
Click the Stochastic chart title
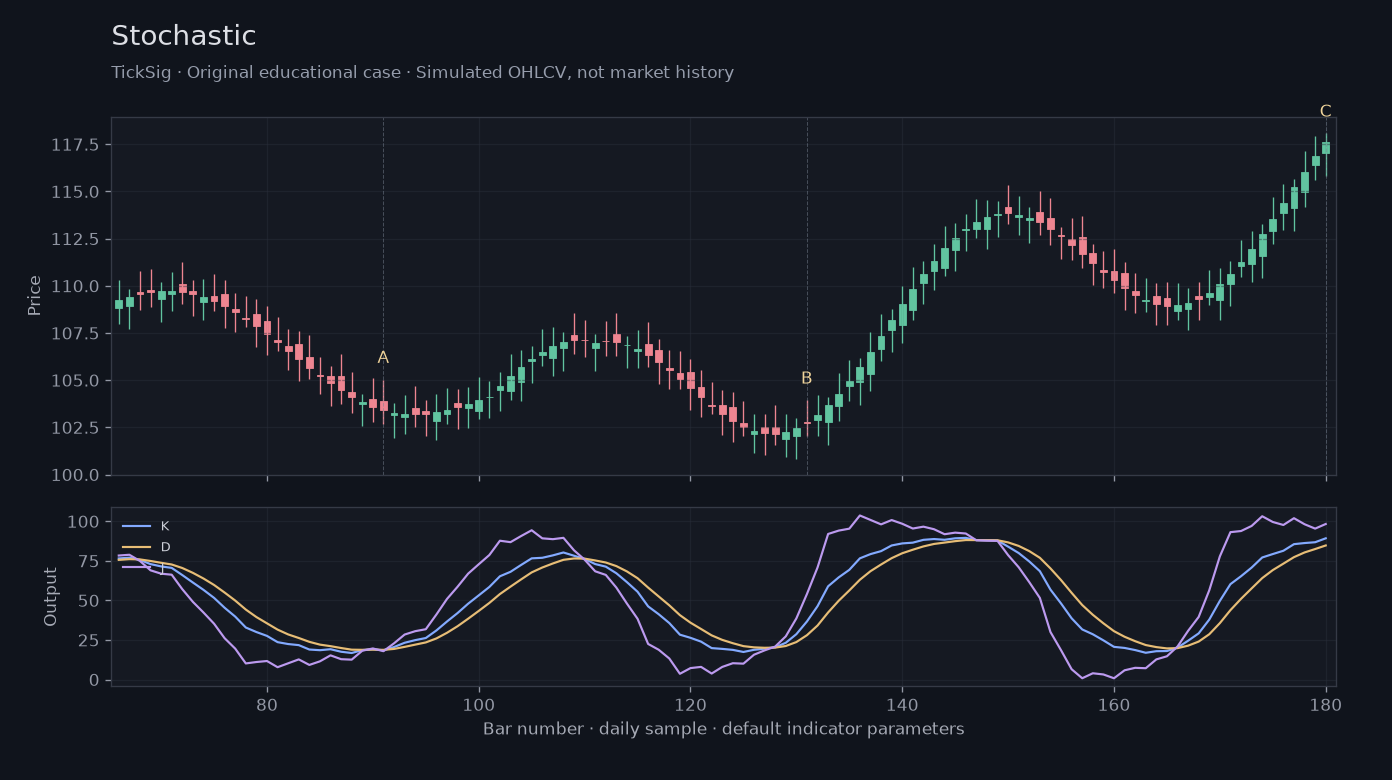point(184,36)
